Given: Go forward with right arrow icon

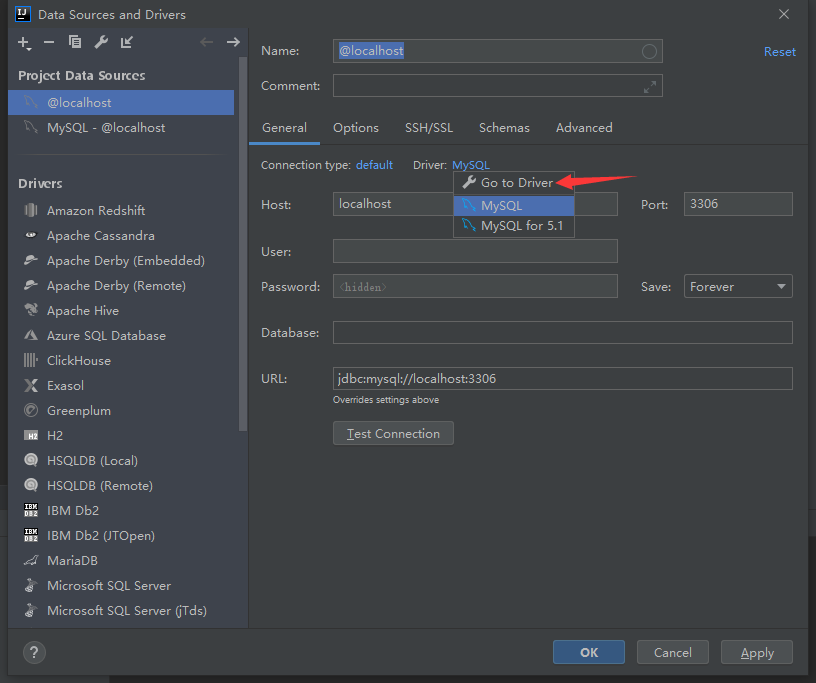Looking at the screenshot, I should [233, 42].
